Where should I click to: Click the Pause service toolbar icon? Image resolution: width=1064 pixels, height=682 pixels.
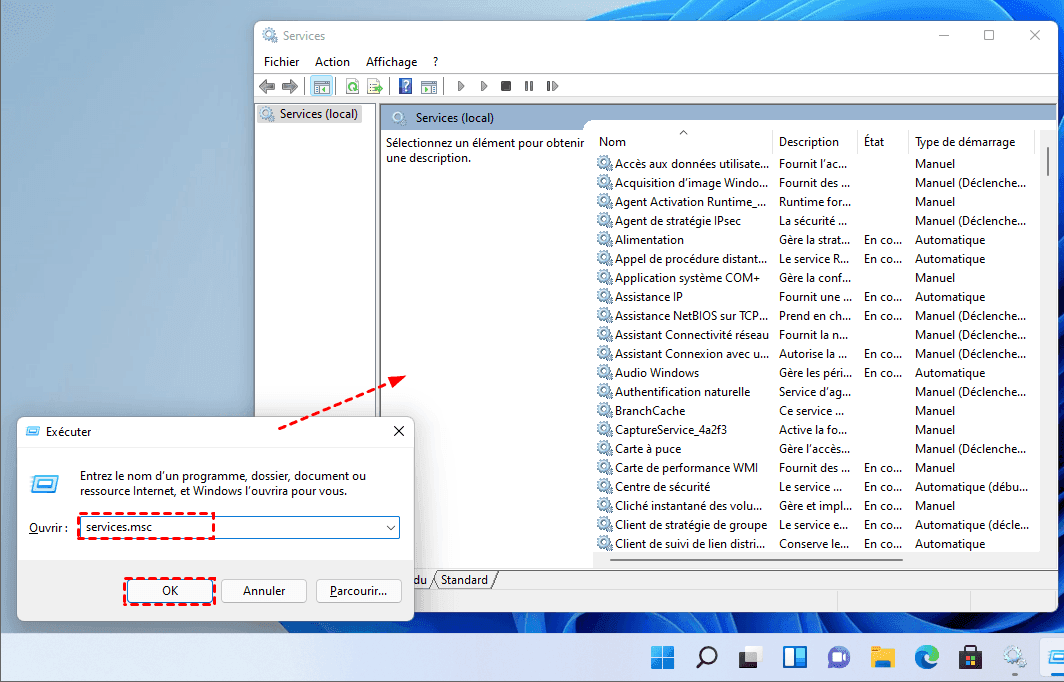(529, 87)
